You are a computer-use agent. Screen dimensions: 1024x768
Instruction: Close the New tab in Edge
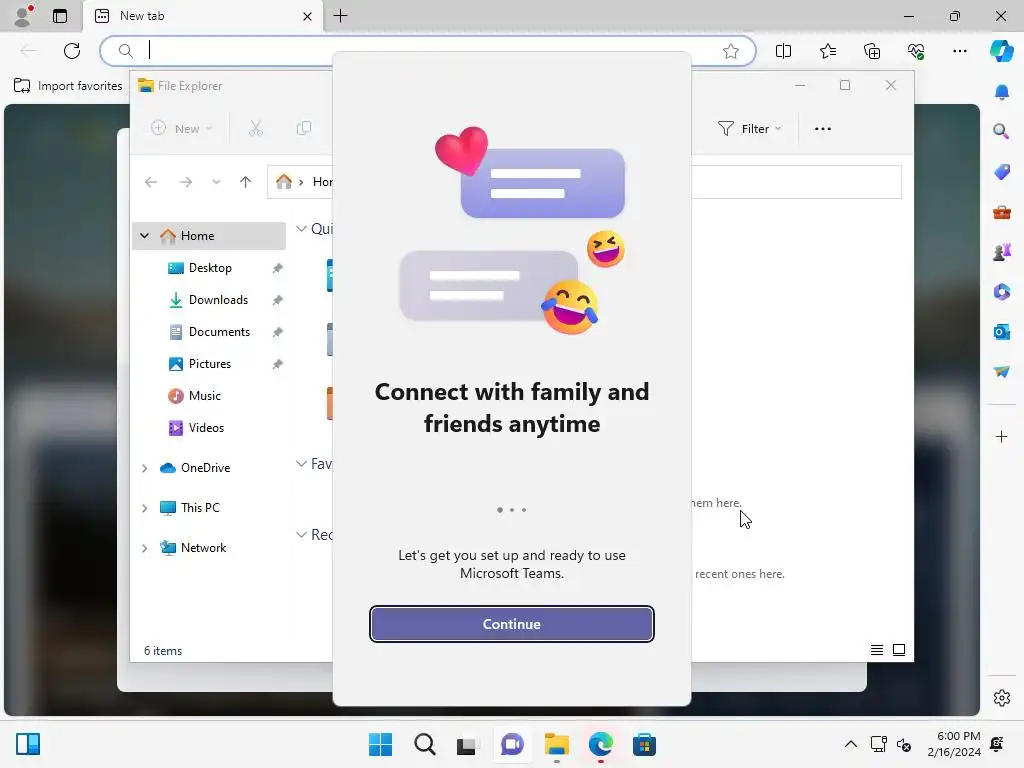click(x=307, y=16)
